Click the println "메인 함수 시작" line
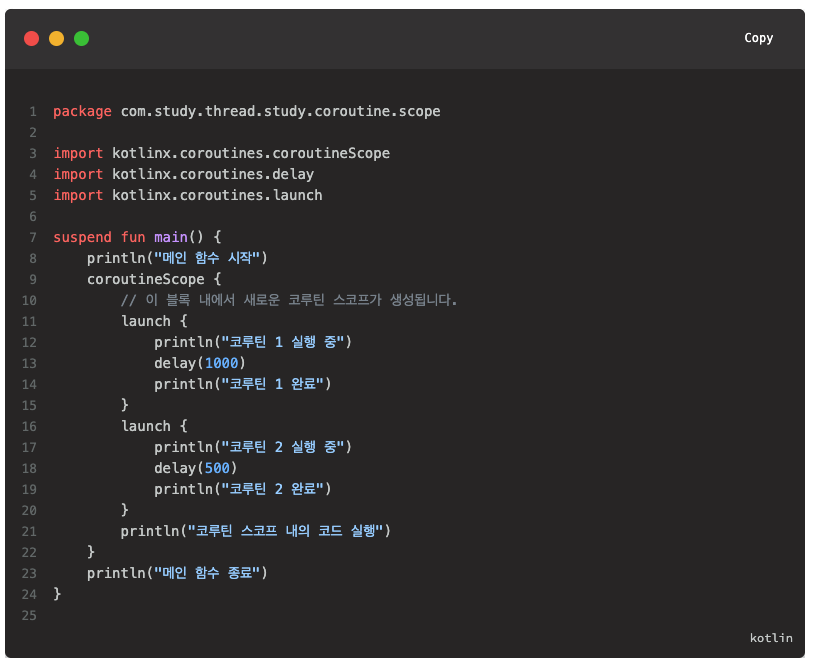This screenshot has height=671, width=817. 177,258
